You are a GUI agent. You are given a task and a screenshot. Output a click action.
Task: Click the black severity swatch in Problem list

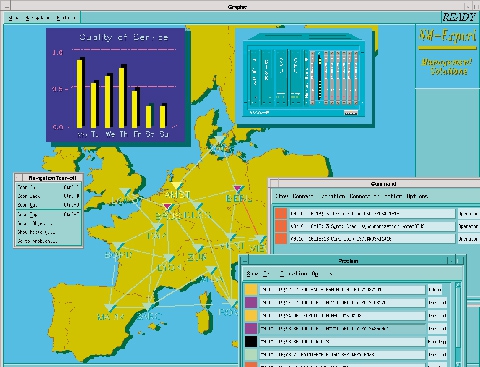pyautogui.click(x=251, y=341)
